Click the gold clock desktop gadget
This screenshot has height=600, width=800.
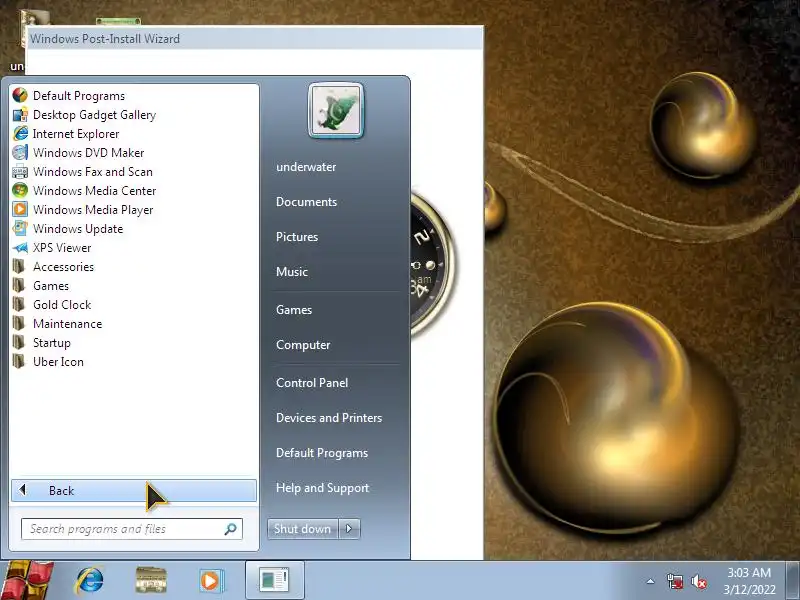(x=432, y=265)
